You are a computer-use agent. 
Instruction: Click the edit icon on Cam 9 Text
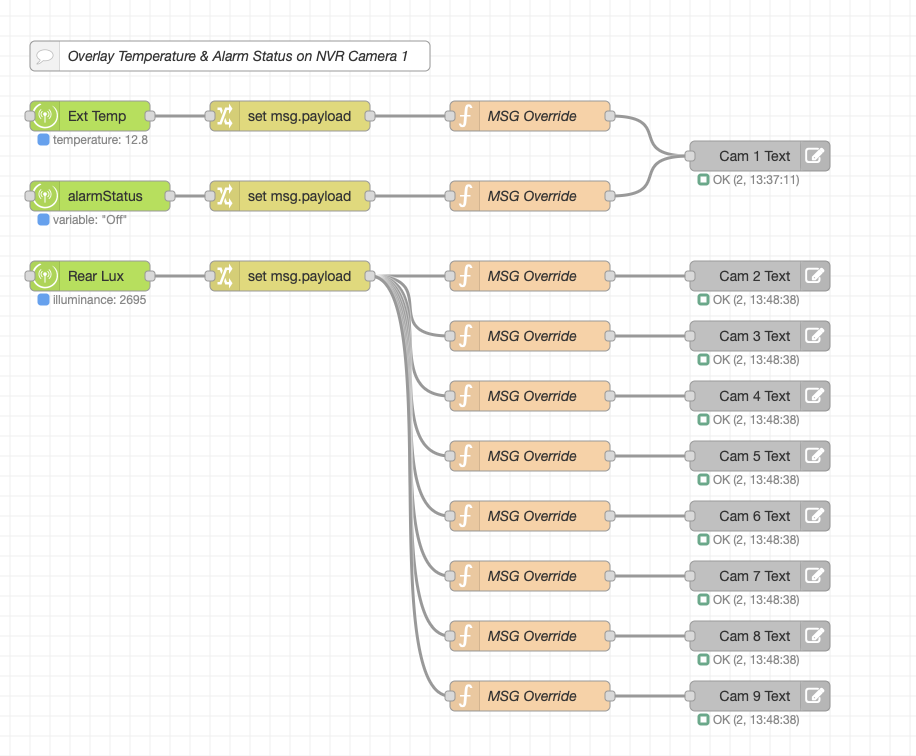(815, 696)
